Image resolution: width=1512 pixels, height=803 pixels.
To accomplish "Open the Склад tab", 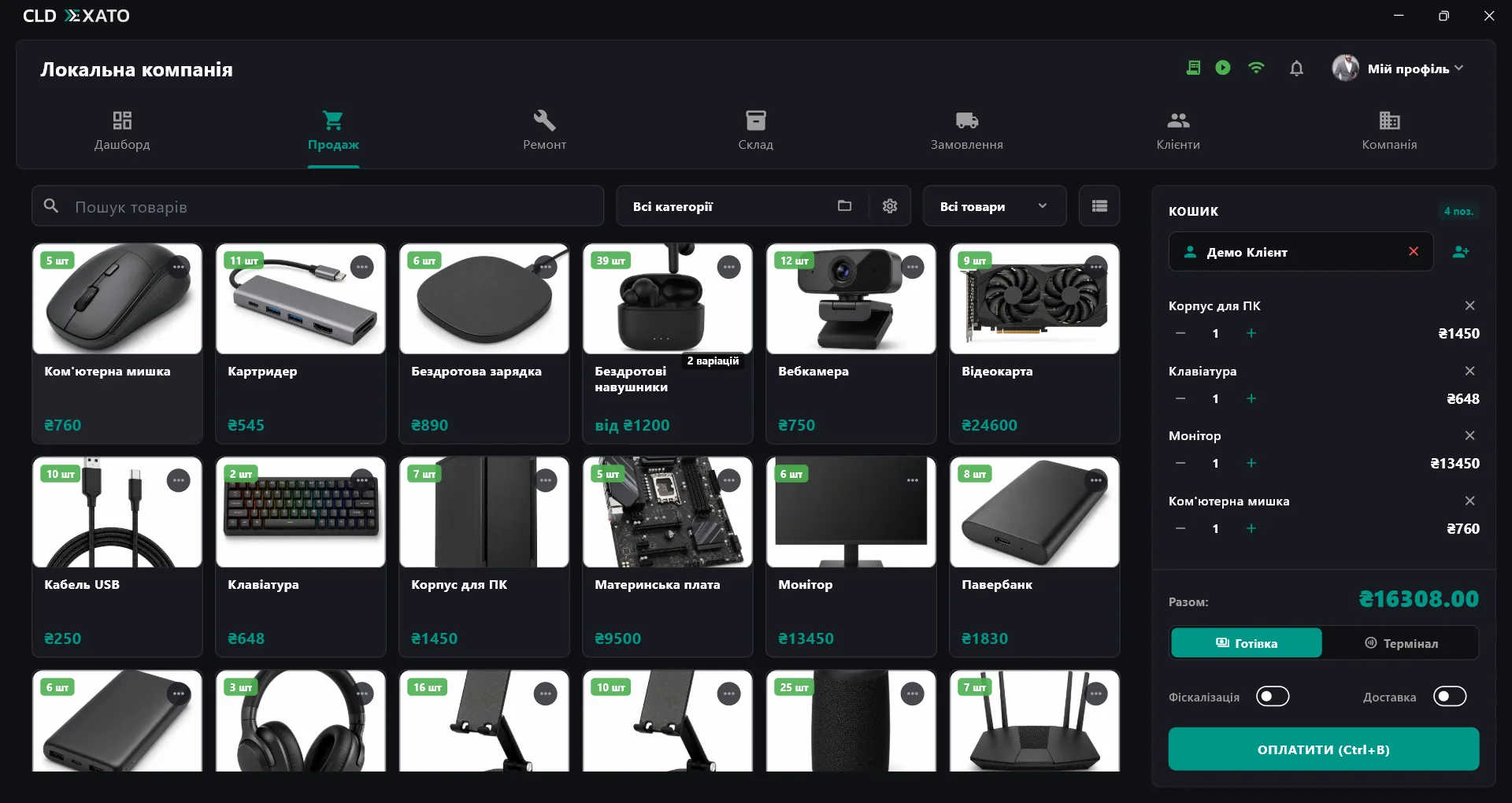I will click(756, 131).
